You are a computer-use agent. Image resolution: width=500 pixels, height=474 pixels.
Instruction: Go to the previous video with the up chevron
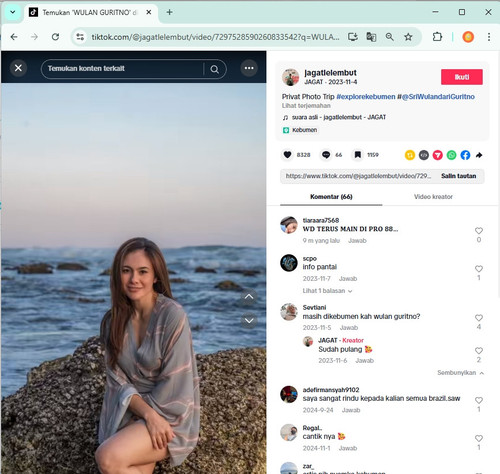coord(249,297)
